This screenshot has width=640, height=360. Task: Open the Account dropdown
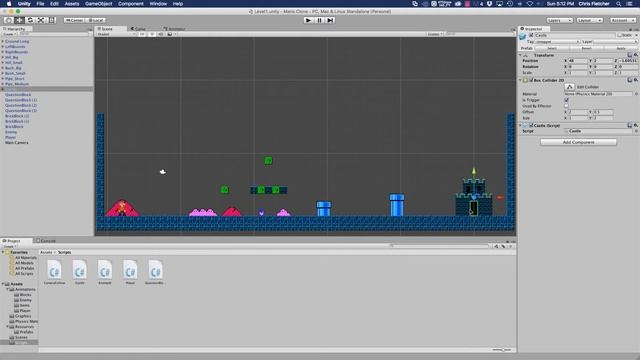coord(623,20)
